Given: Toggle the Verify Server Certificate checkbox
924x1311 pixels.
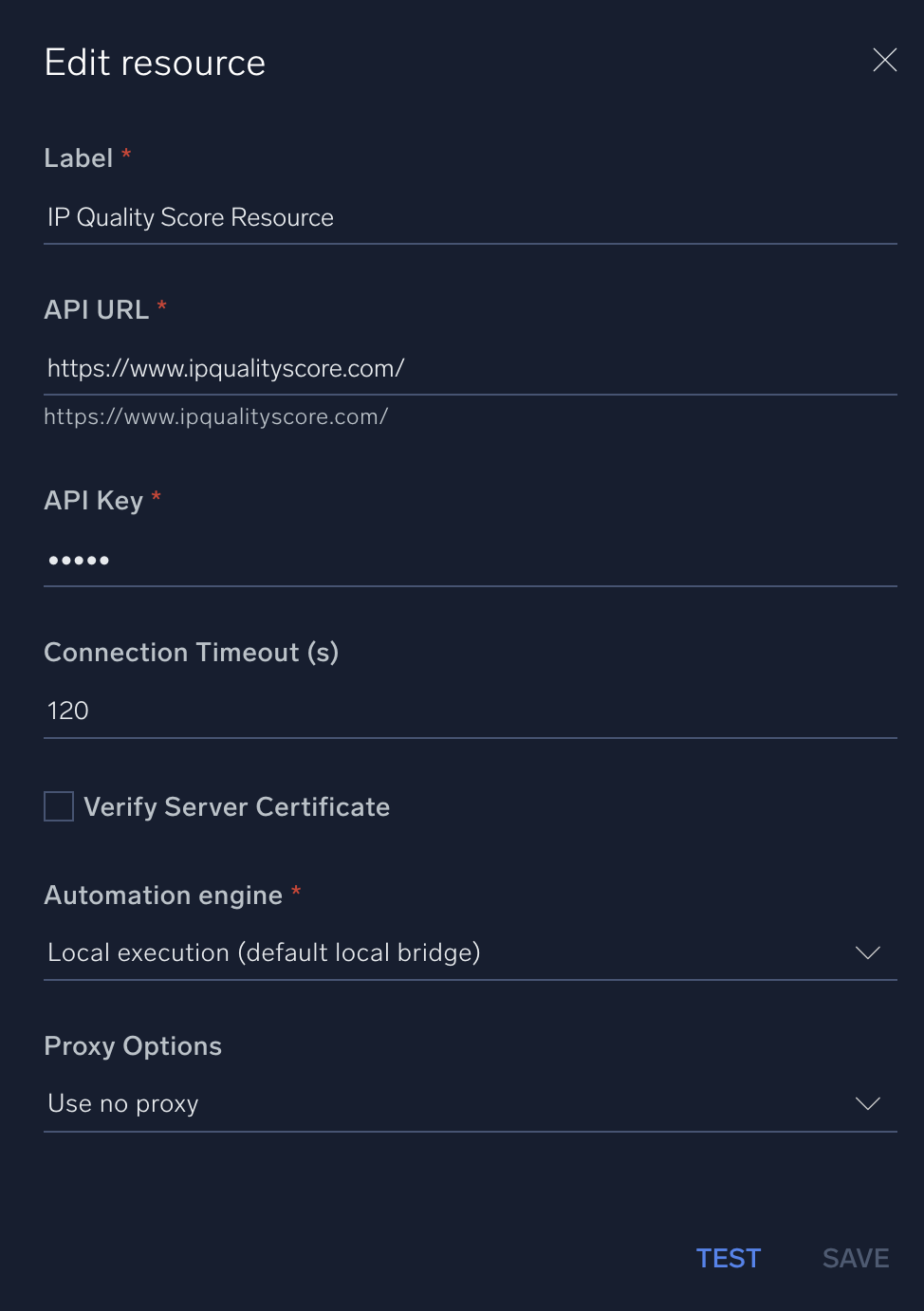Looking at the screenshot, I should 58,805.
